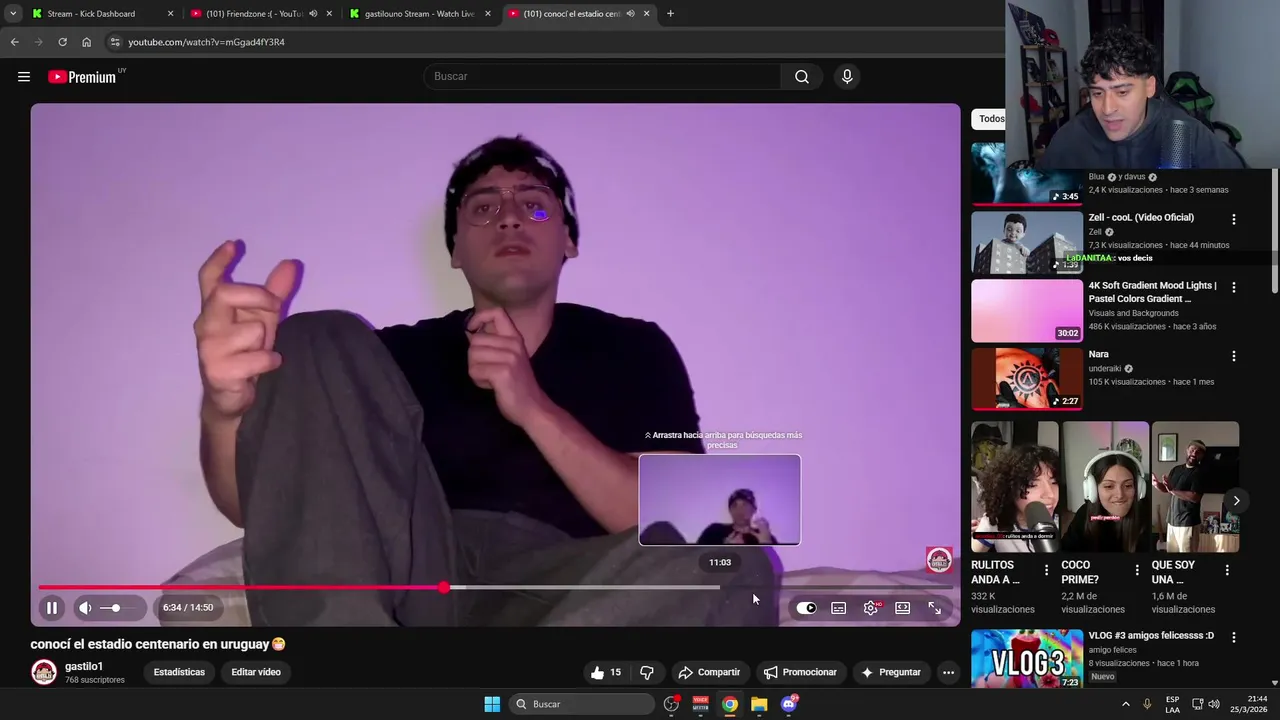Click channel watermark logo in video
Image resolution: width=1280 pixels, height=720 pixels.
tap(939, 560)
